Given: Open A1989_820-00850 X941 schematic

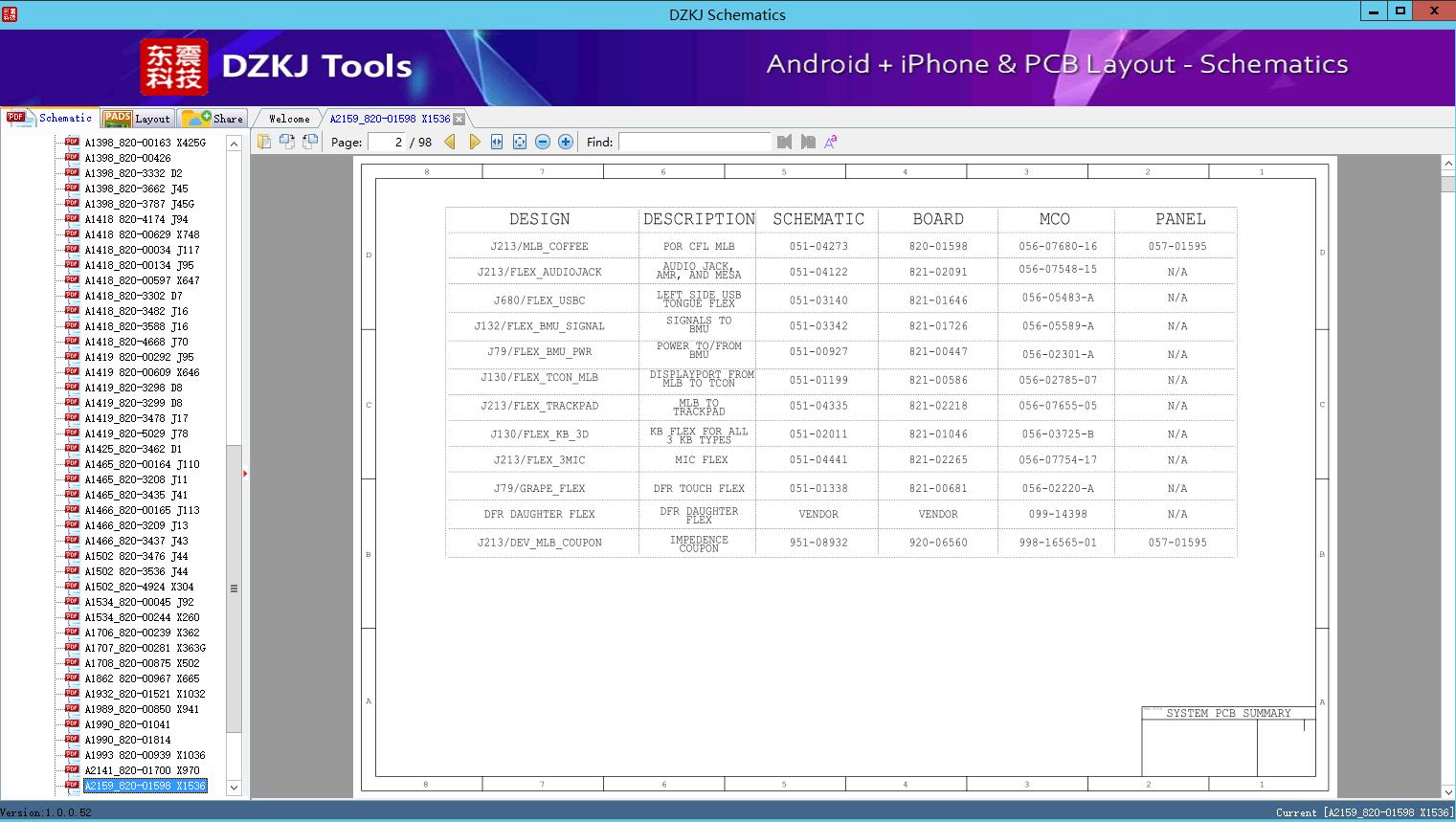Looking at the screenshot, I should coord(142,709).
